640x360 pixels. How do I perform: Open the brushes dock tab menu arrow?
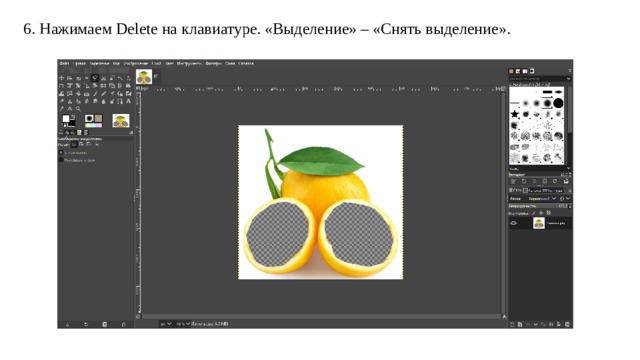pyautogui.click(x=570, y=71)
